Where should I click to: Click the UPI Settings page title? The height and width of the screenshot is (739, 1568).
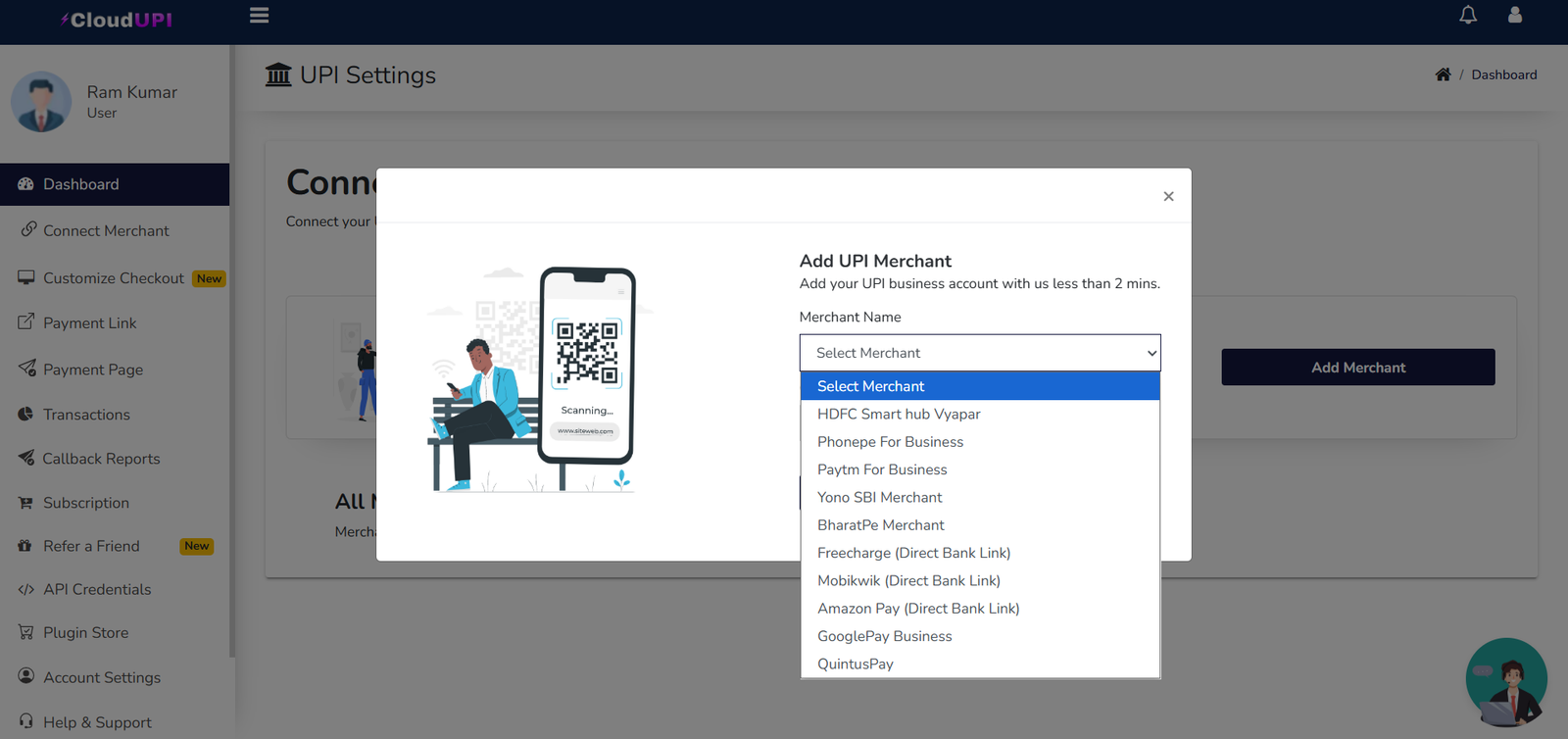click(x=367, y=75)
